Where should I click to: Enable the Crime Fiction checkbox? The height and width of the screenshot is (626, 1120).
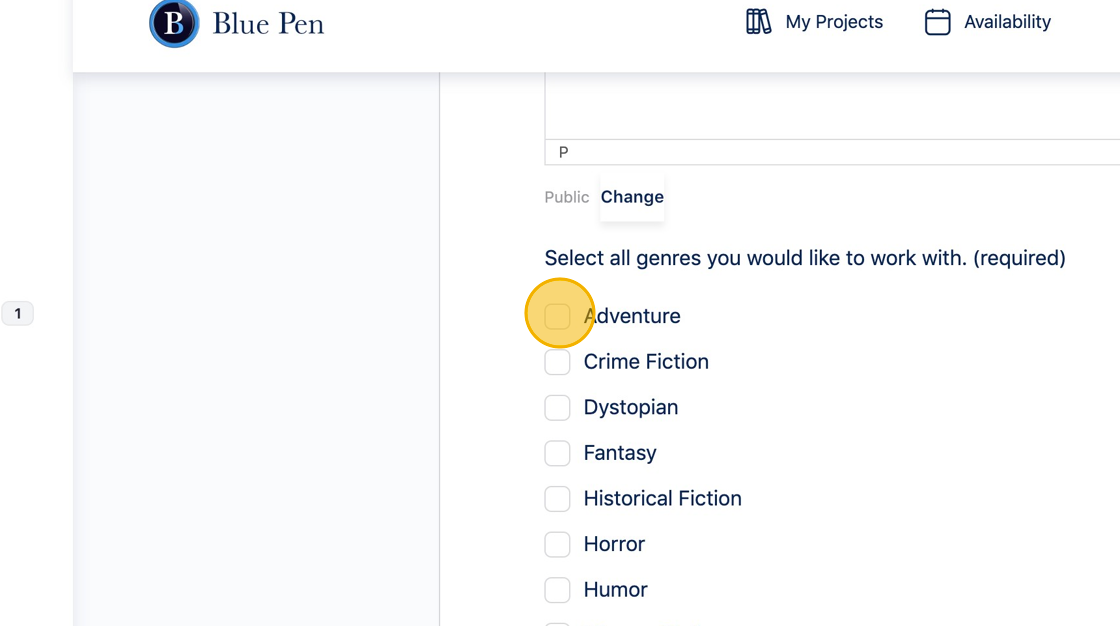point(558,362)
